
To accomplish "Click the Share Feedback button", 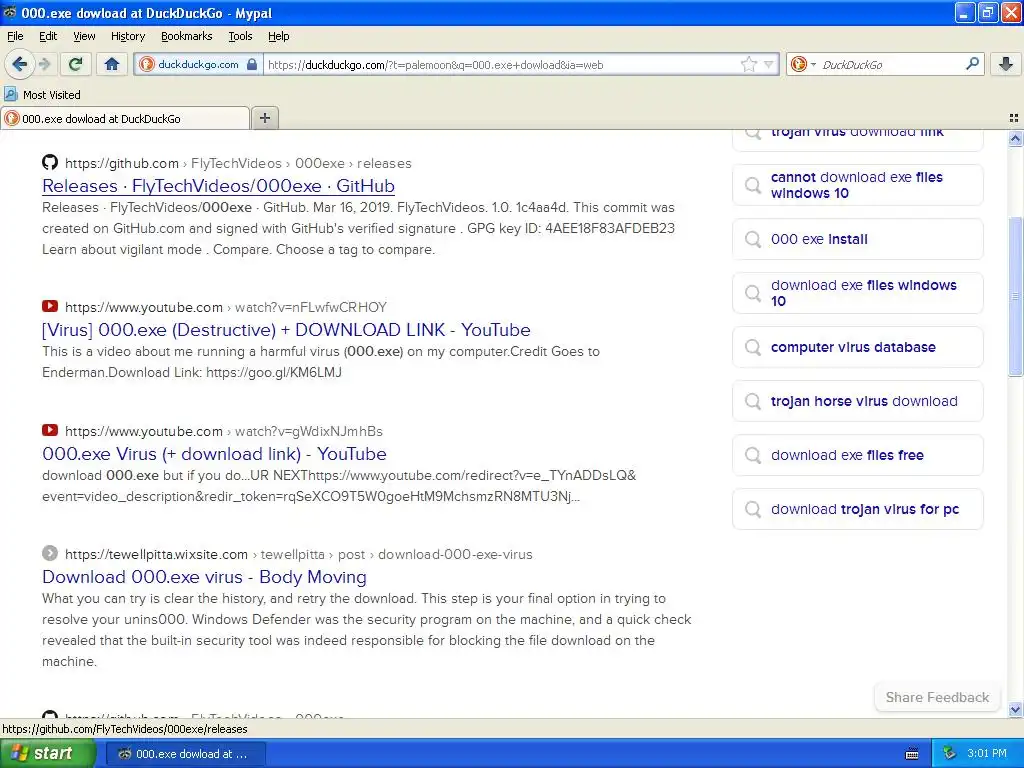I will 937,697.
